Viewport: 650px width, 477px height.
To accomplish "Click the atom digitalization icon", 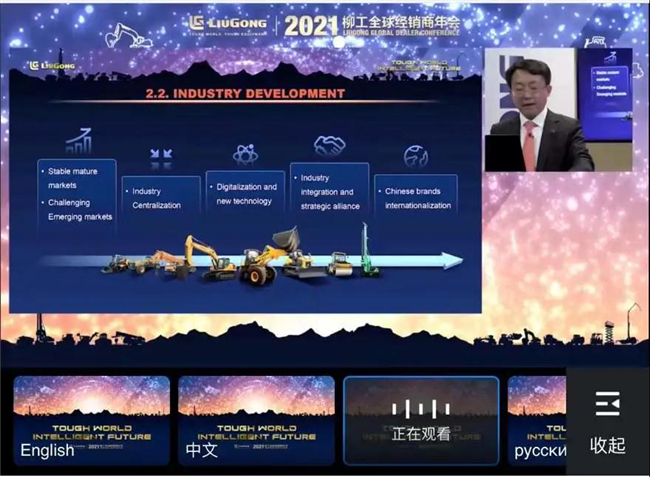I will tap(245, 154).
